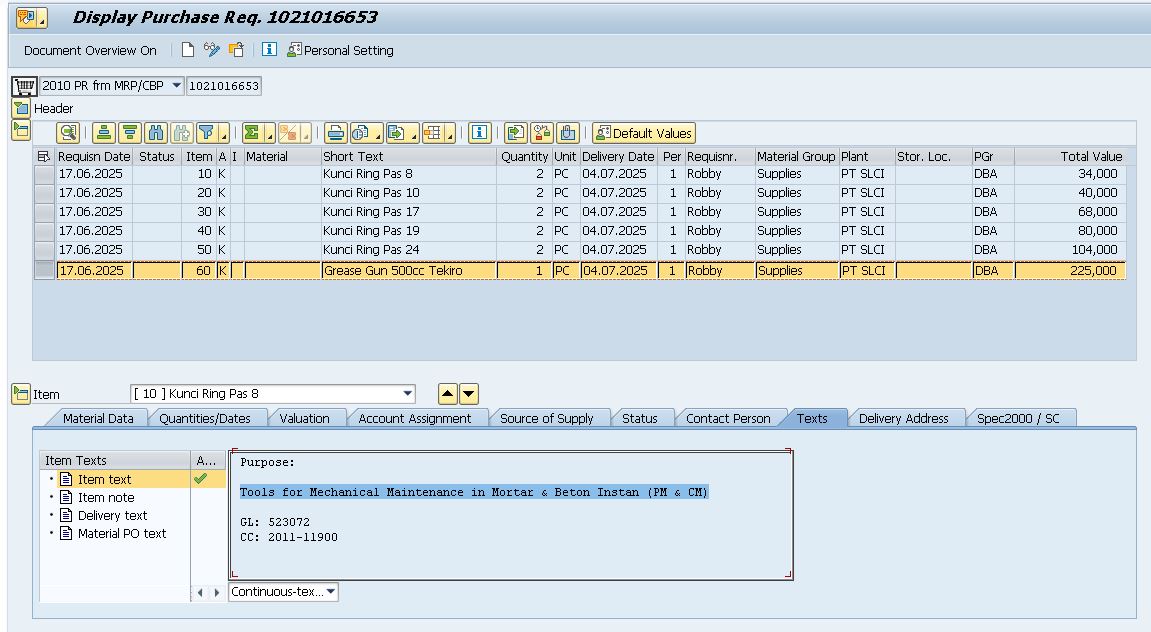The height and width of the screenshot is (632, 1151).
Task: Click the Choose Layout grid icon
Action: 433,133
